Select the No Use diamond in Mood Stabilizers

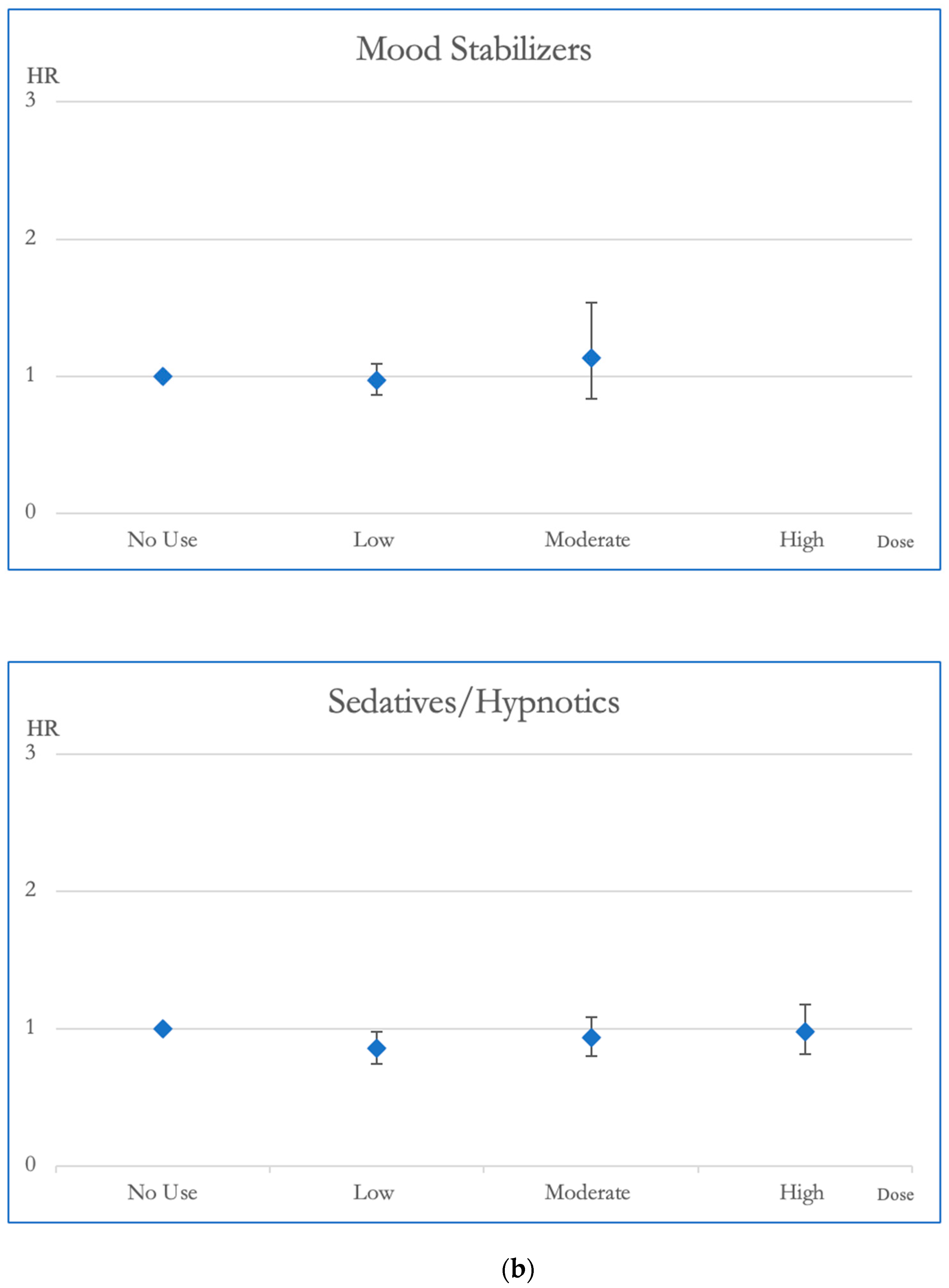(x=163, y=377)
